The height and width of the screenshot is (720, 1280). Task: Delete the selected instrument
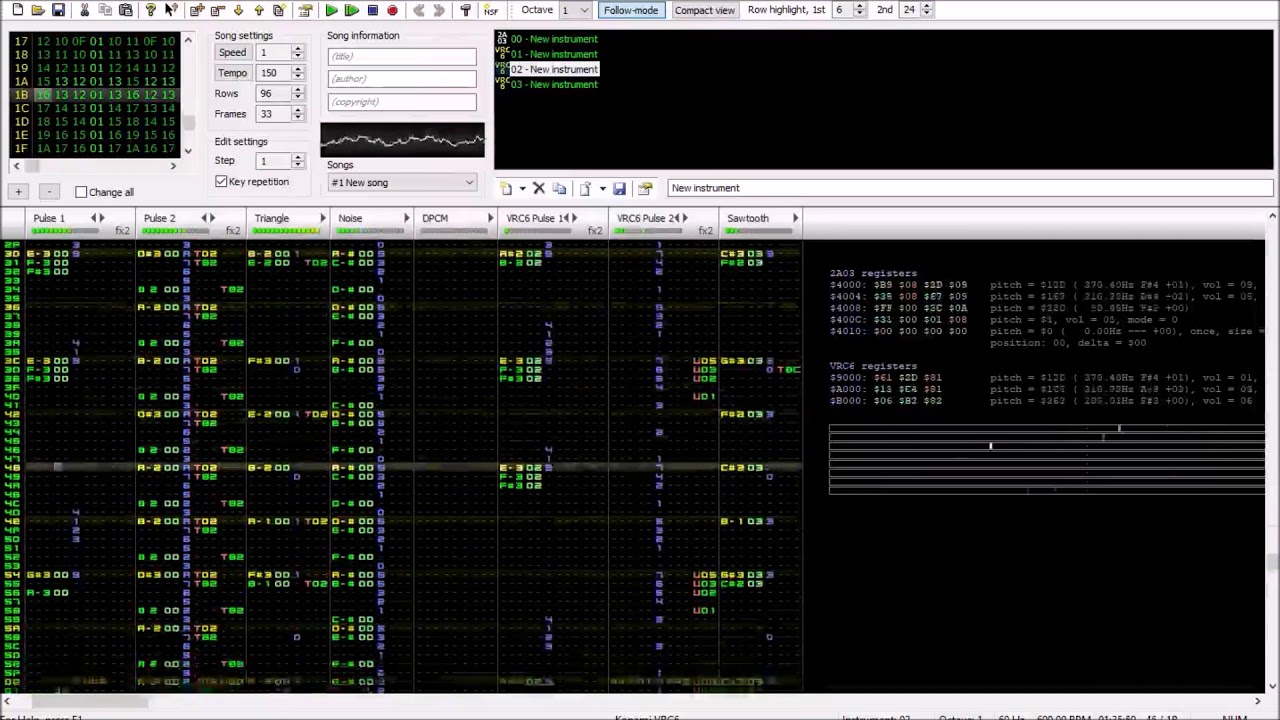(x=539, y=188)
